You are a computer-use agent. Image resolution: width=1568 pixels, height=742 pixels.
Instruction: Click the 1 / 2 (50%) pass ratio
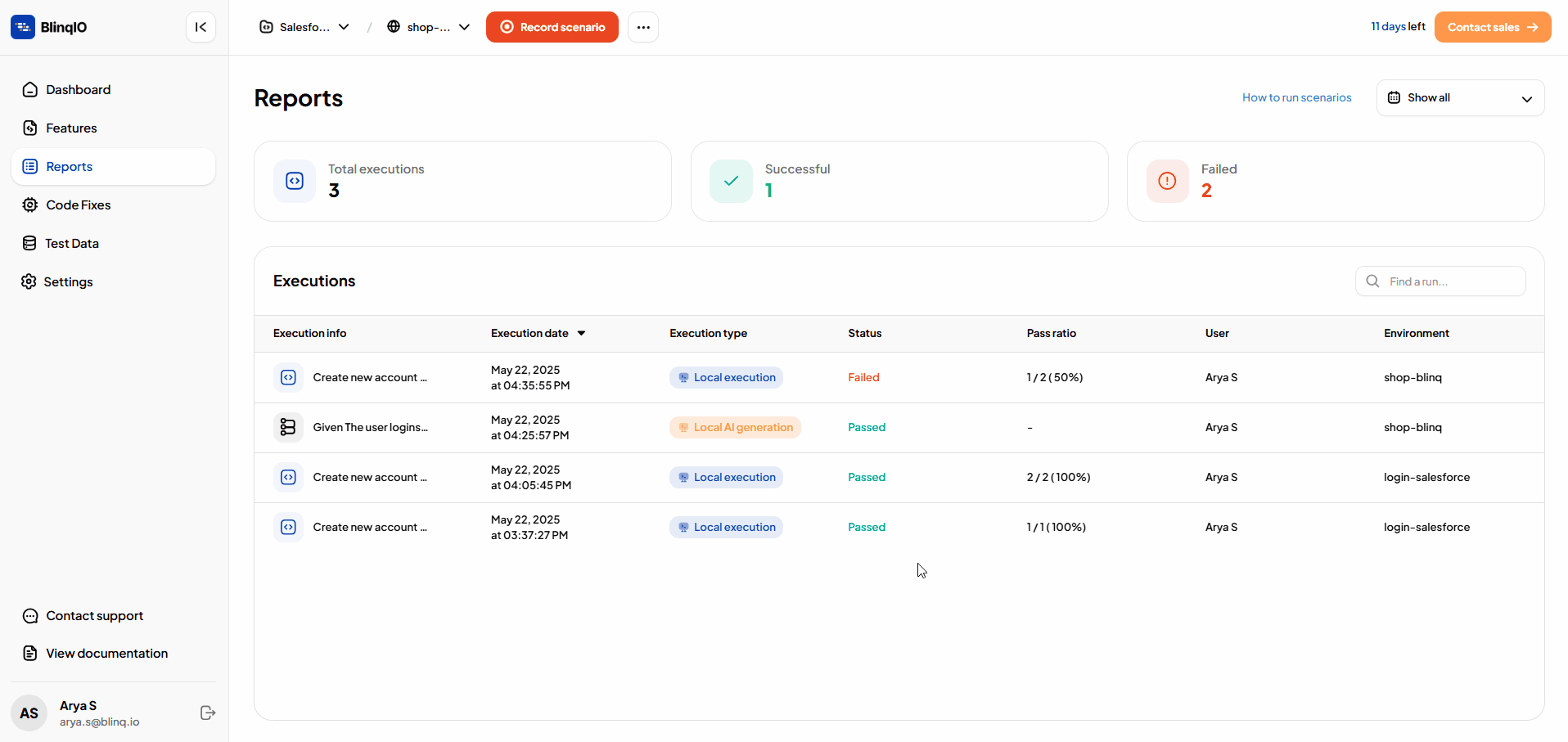pos(1055,378)
